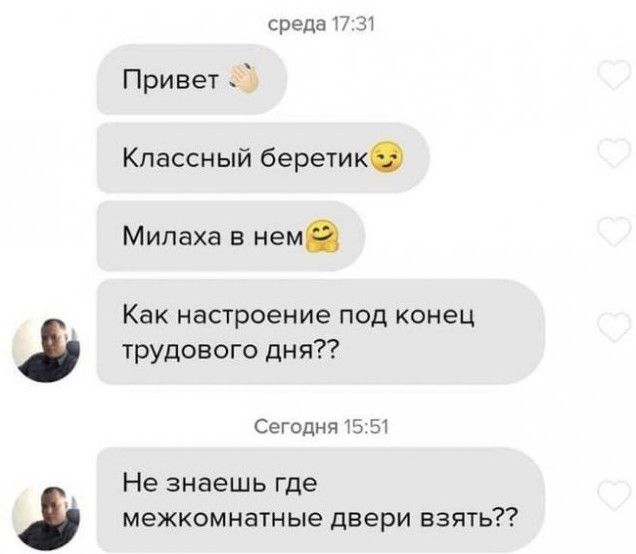This screenshot has height=554, width=636.
Task: Open sender avatar beside "Как настроение" message
Action: coord(46,350)
